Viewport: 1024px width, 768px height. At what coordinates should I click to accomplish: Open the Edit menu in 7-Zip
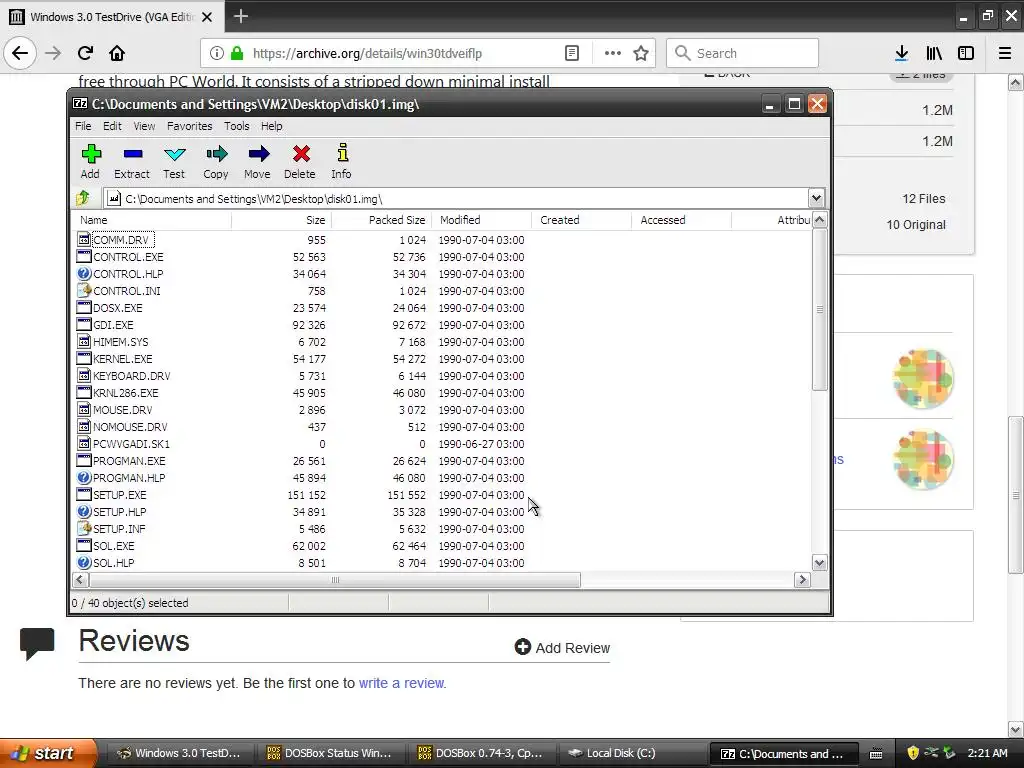tap(112, 126)
